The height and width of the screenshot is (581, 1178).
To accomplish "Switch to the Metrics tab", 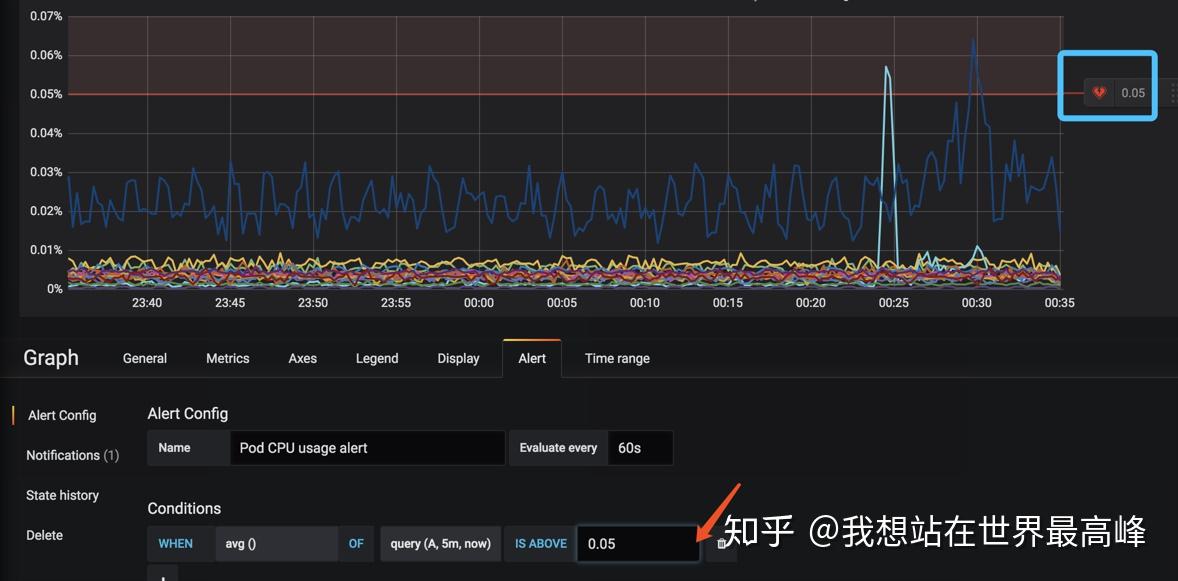I will (x=227, y=358).
